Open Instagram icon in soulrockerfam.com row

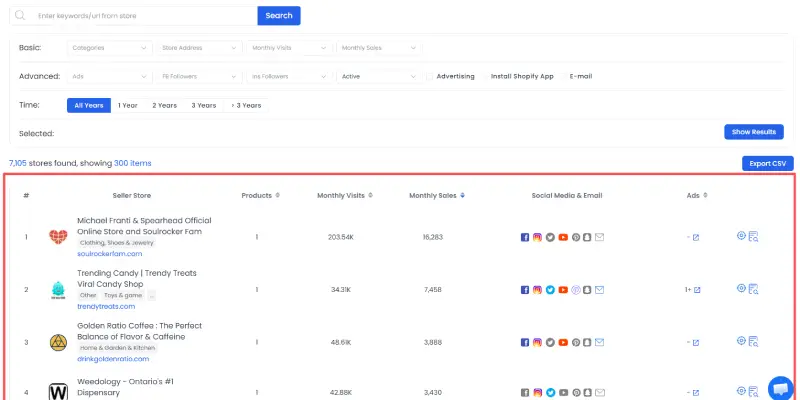(x=537, y=237)
